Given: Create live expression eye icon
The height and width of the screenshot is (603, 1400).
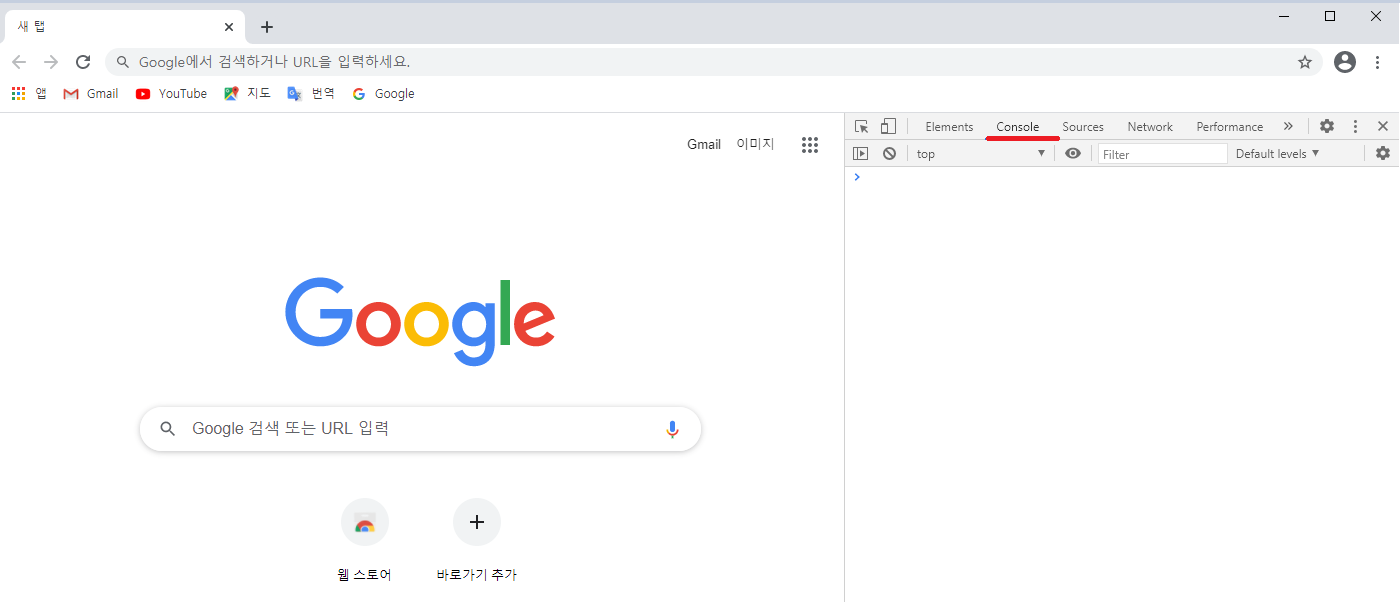Looking at the screenshot, I should point(1073,153).
